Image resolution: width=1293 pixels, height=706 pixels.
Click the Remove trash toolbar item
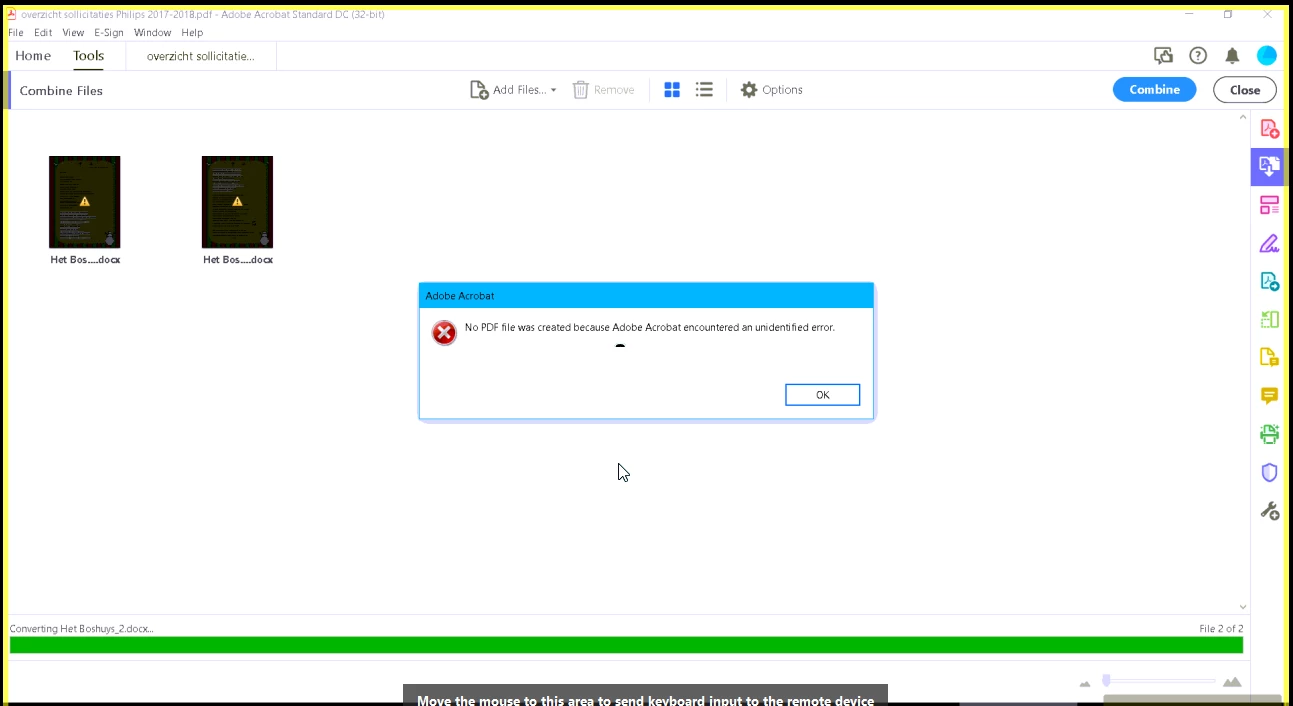(x=603, y=90)
